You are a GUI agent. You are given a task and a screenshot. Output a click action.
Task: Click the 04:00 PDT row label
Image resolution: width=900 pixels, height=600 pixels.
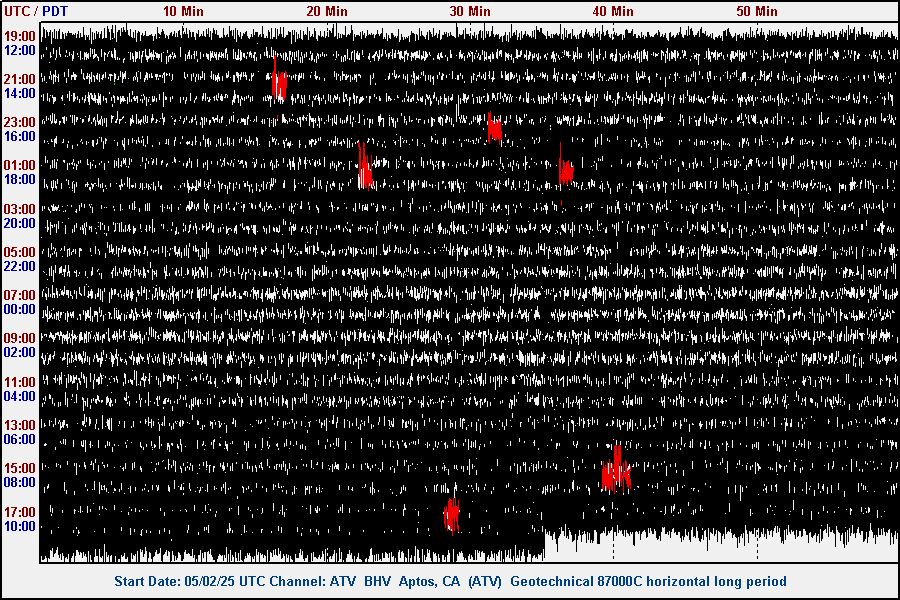click(x=20, y=397)
